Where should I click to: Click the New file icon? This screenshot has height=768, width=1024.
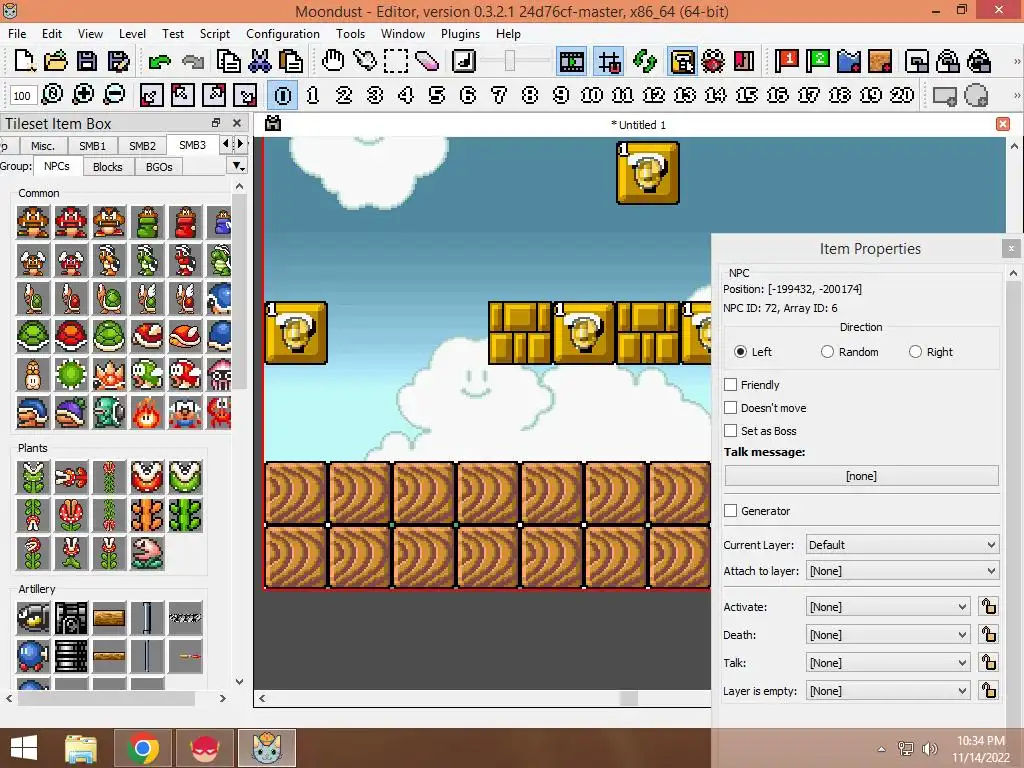click(24, 61)
